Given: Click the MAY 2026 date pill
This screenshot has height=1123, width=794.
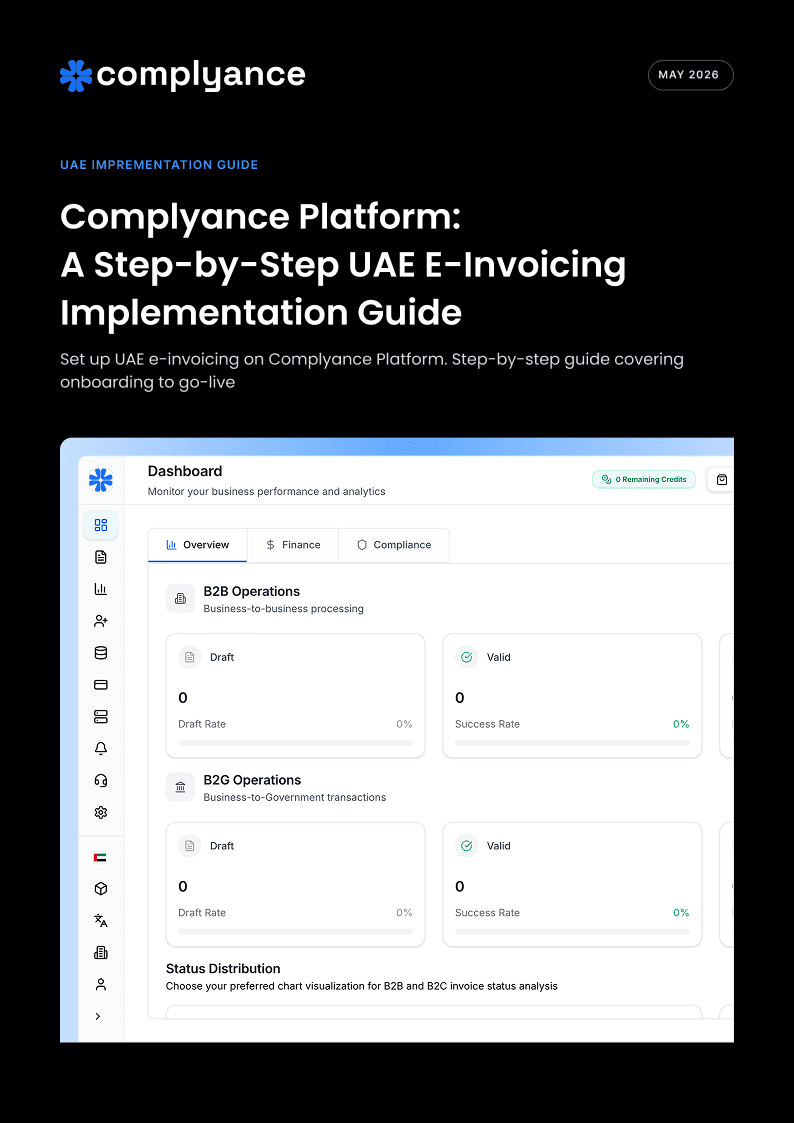Looking at the screenshot, I should tap(691, 75).
